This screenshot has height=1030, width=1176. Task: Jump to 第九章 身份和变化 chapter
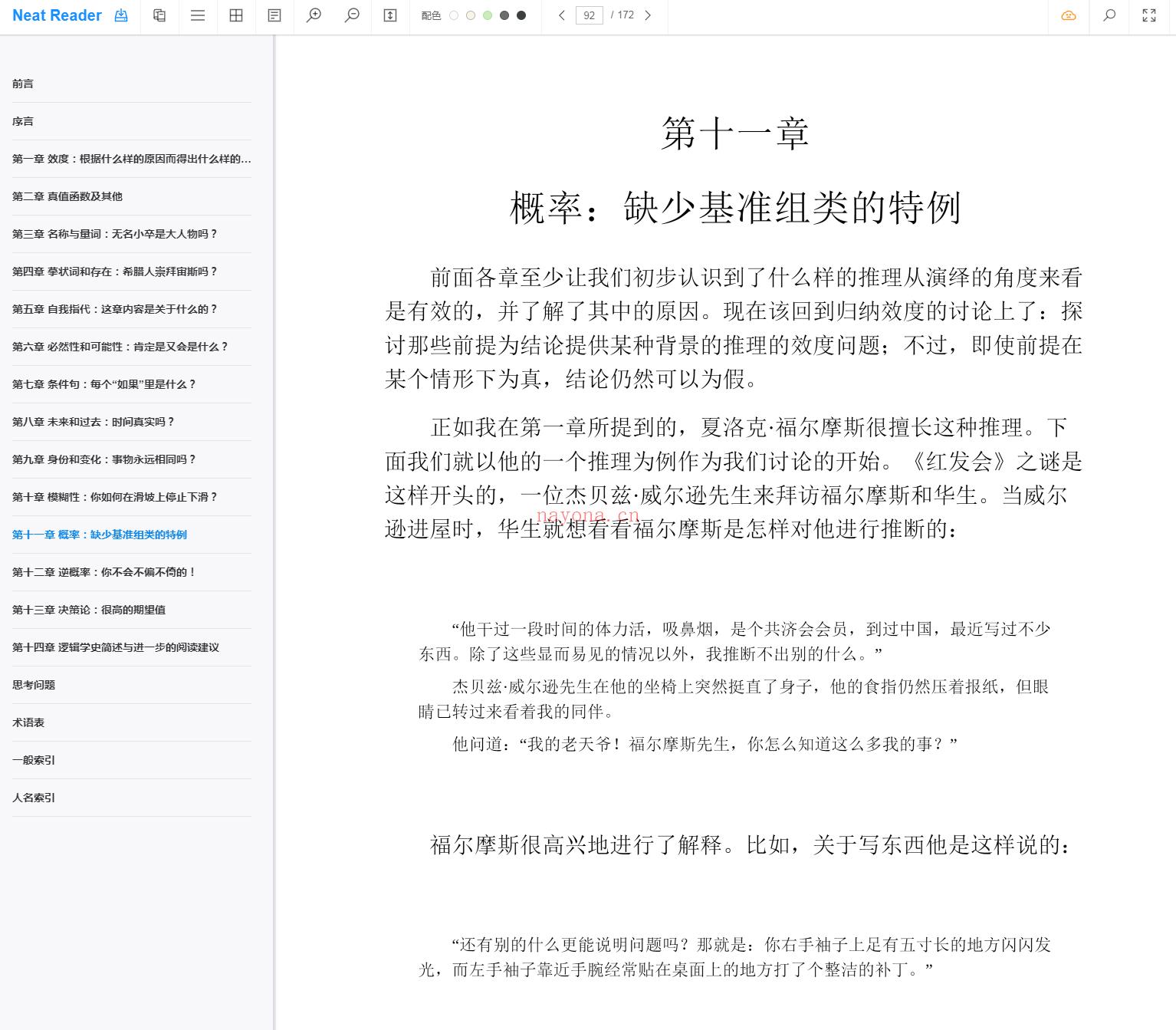click(131, 459)
